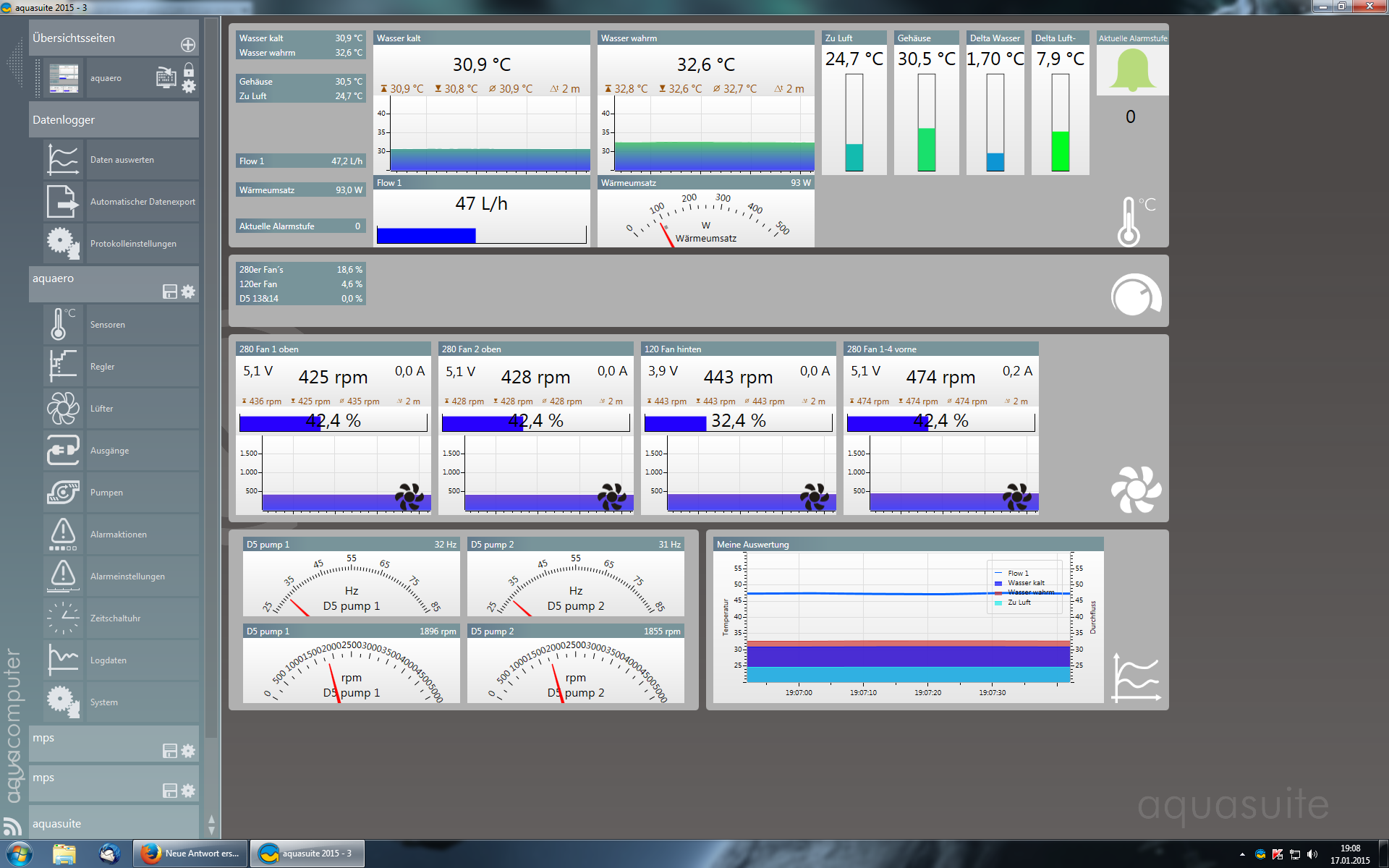Select the Logdaten menu entry
Screen dimensions: 1389x868
coord(108,660)
